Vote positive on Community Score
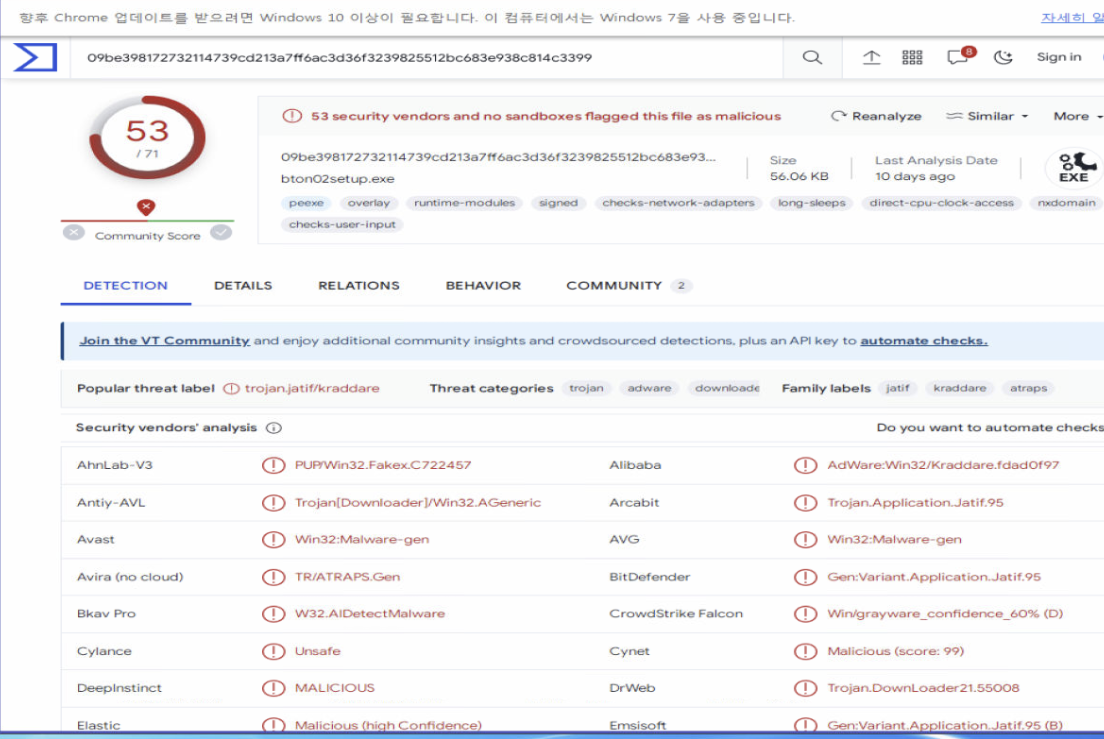1104x739 pixels. (221, 232)
